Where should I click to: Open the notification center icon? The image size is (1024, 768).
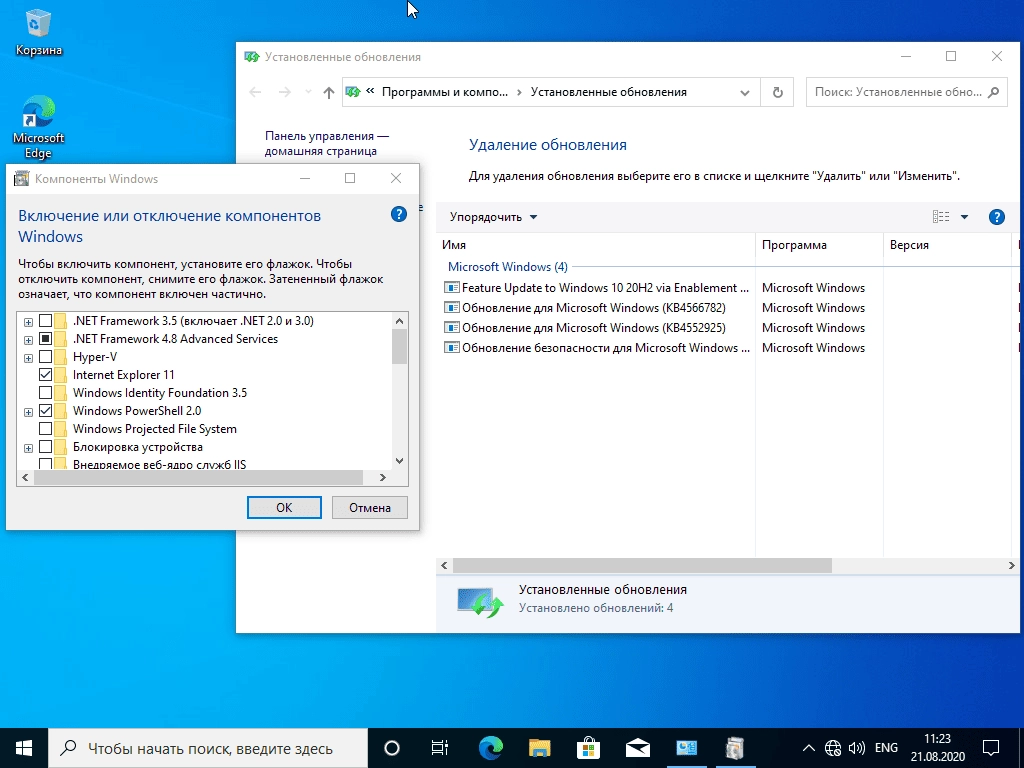click(x=991, y=748)
